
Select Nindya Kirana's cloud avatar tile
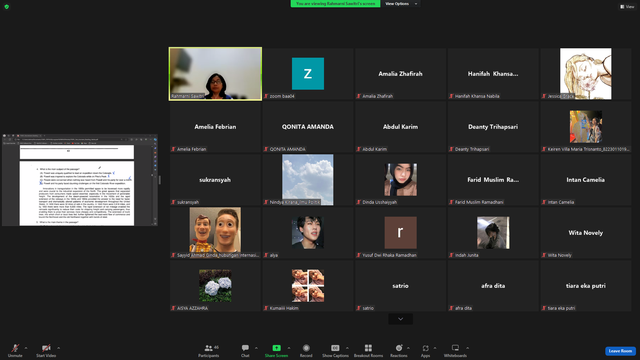pos(308,180)
